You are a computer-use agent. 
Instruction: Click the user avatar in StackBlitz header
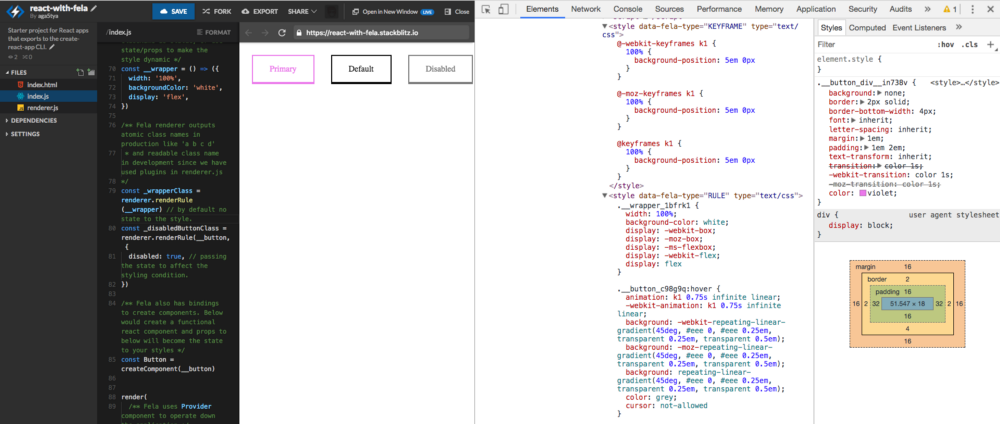coord(331,11)
